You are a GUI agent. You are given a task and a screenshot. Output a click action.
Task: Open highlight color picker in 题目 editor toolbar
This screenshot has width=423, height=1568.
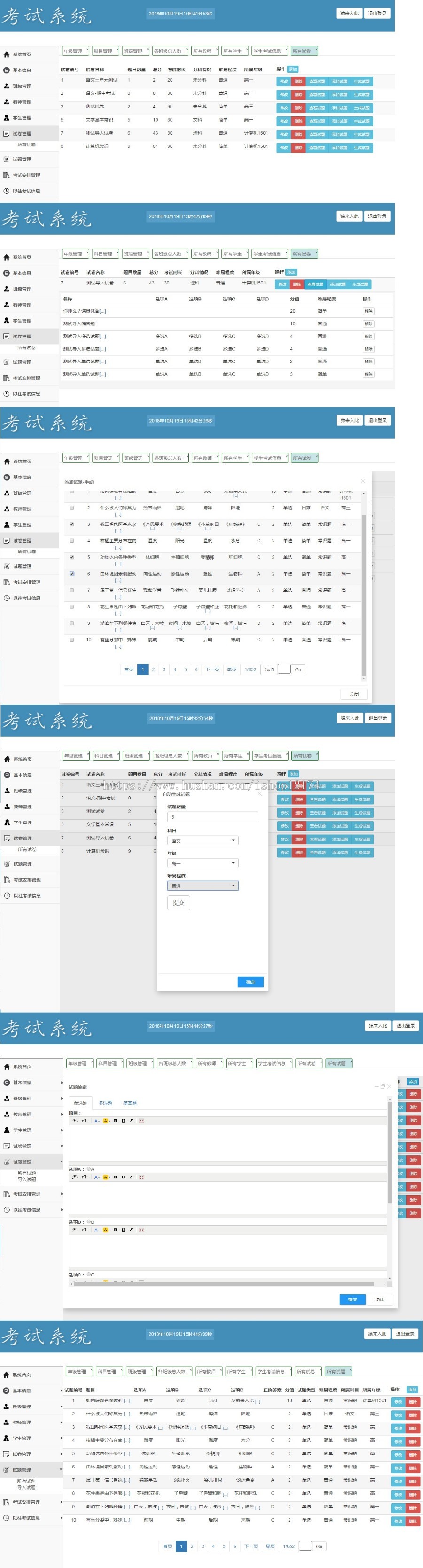pos(106,1121)
